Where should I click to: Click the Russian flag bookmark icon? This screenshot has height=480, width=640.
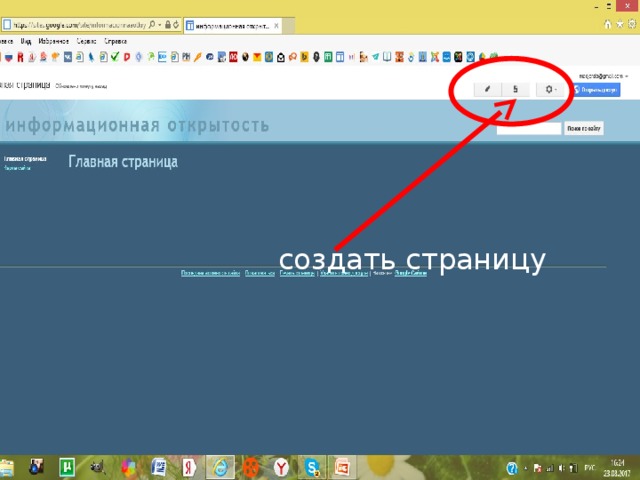click(x=9, y=58)
